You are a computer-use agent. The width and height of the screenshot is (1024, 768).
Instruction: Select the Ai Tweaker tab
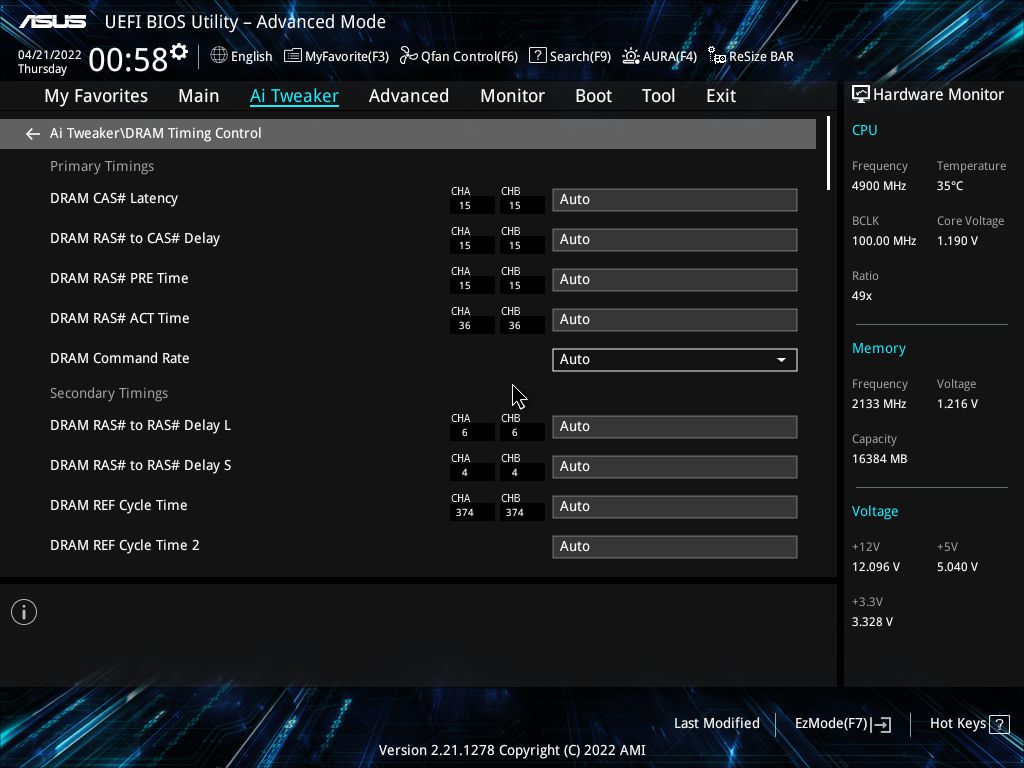pos(294,96)
